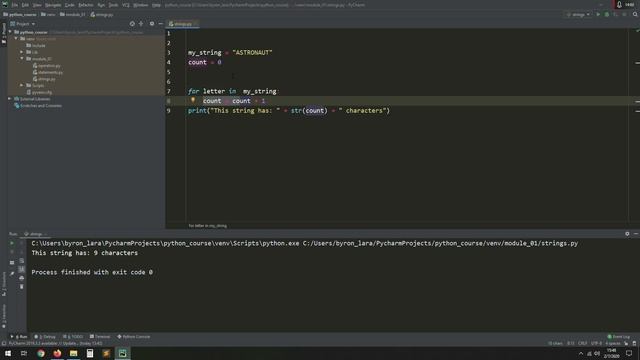Screen dimensions: 640x360
Task: Expand the Scripts folder arrow
Action: [x=22, y=85]
